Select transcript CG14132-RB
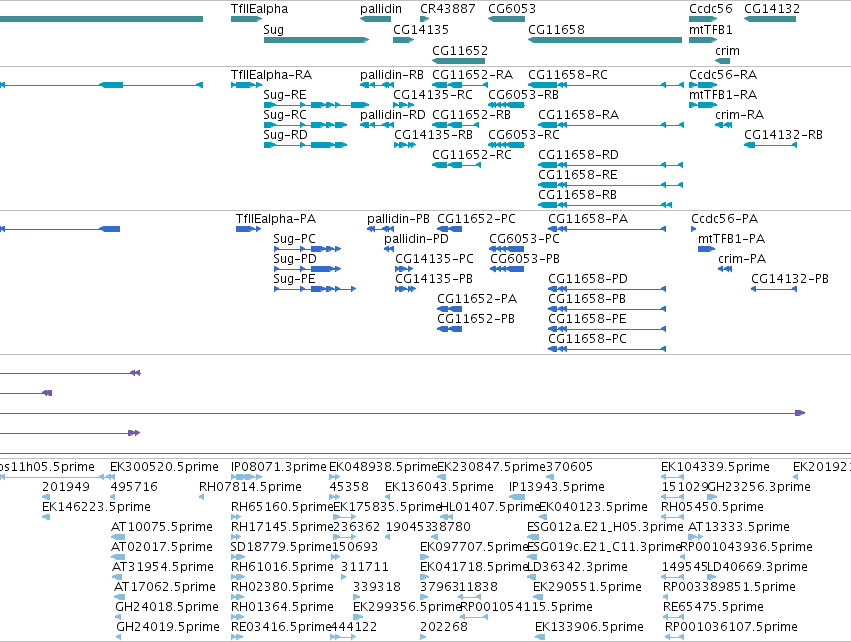851x642 pixels. 770,145
